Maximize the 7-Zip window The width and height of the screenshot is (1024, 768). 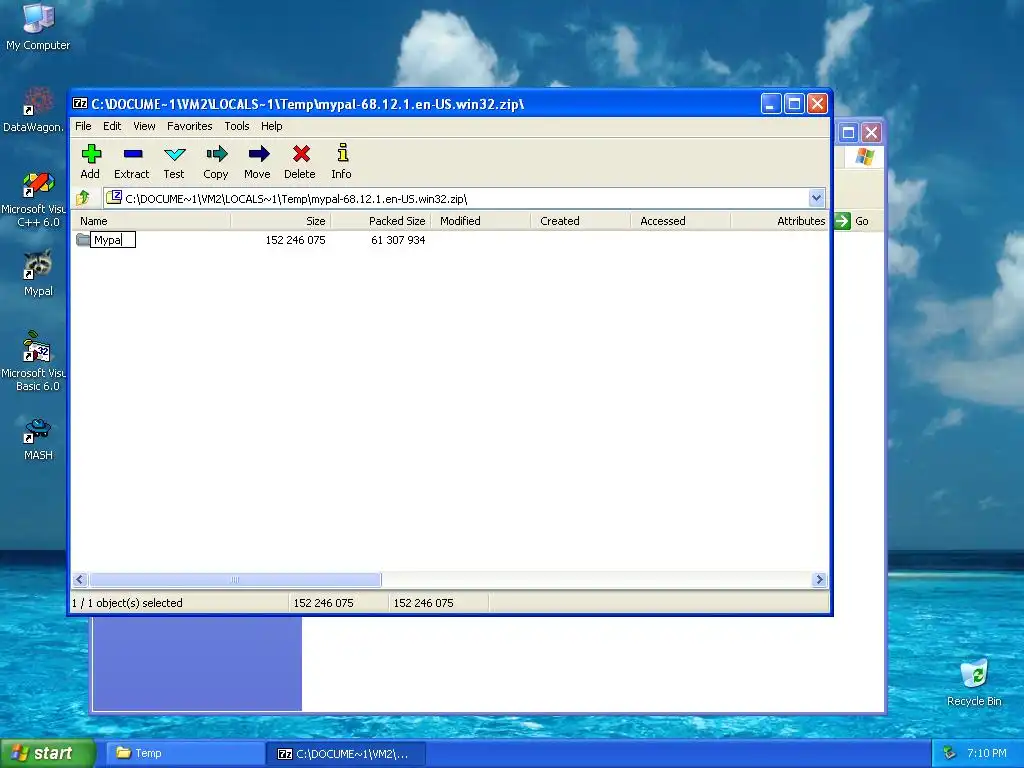pyautogui.click(x=794, y=104)
